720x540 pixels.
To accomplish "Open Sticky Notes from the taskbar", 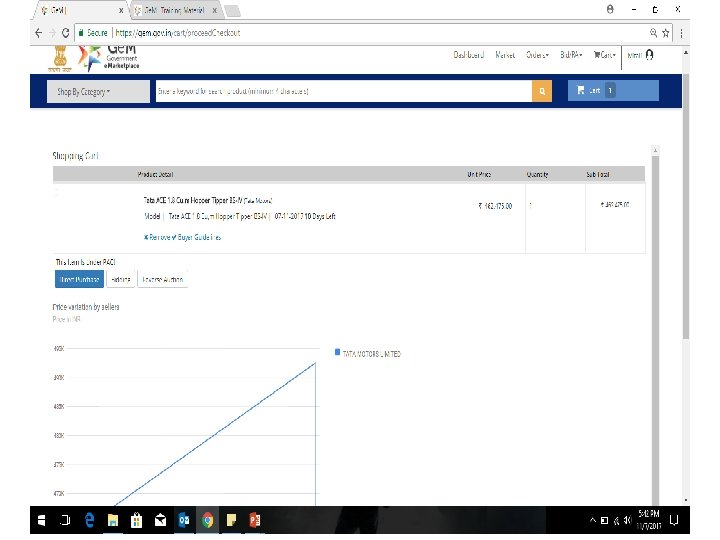I will pos(231,520).
